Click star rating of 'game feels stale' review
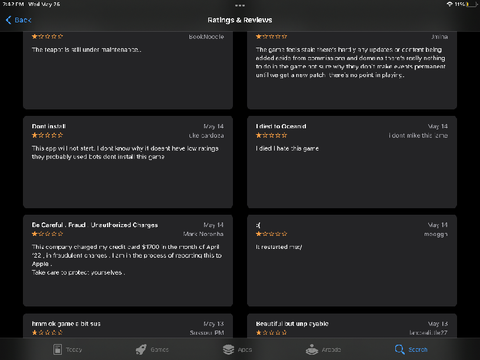The height and width of the screenshot is (360, 480). click(x=271, y=37)
